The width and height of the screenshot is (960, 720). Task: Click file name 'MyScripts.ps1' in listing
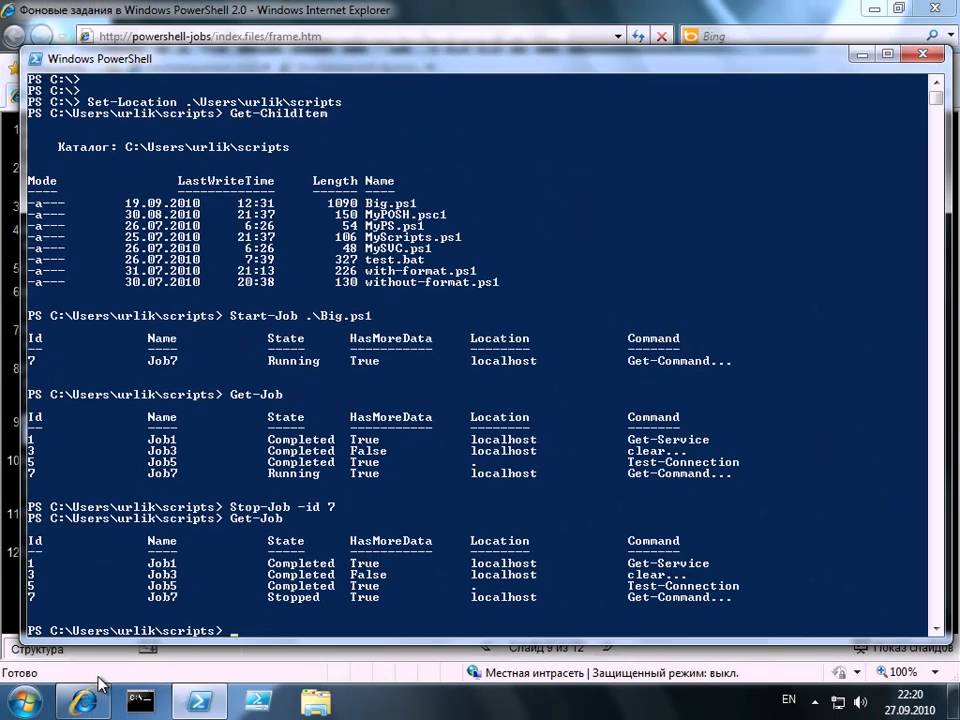pos(413,237)
